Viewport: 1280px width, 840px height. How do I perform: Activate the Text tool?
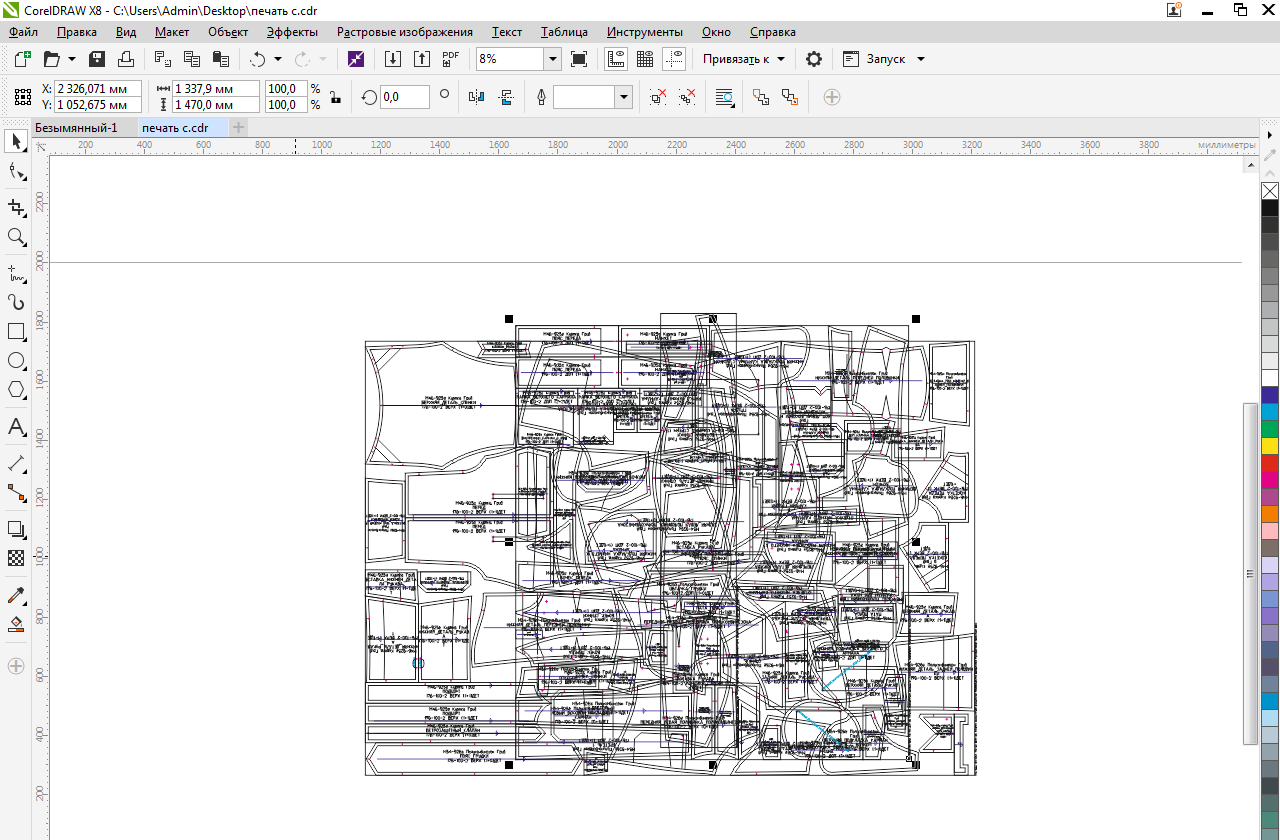[x=16, y=427]
